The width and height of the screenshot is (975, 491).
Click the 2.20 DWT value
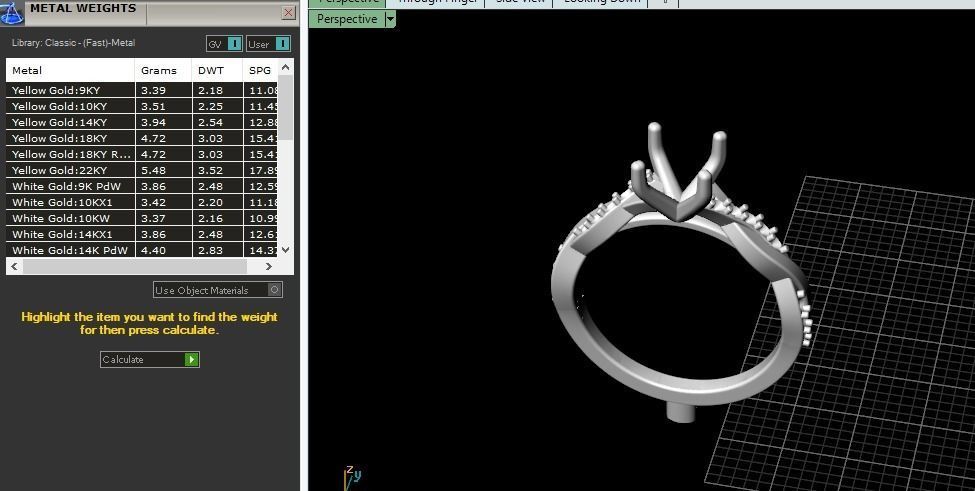coord(211,203)
